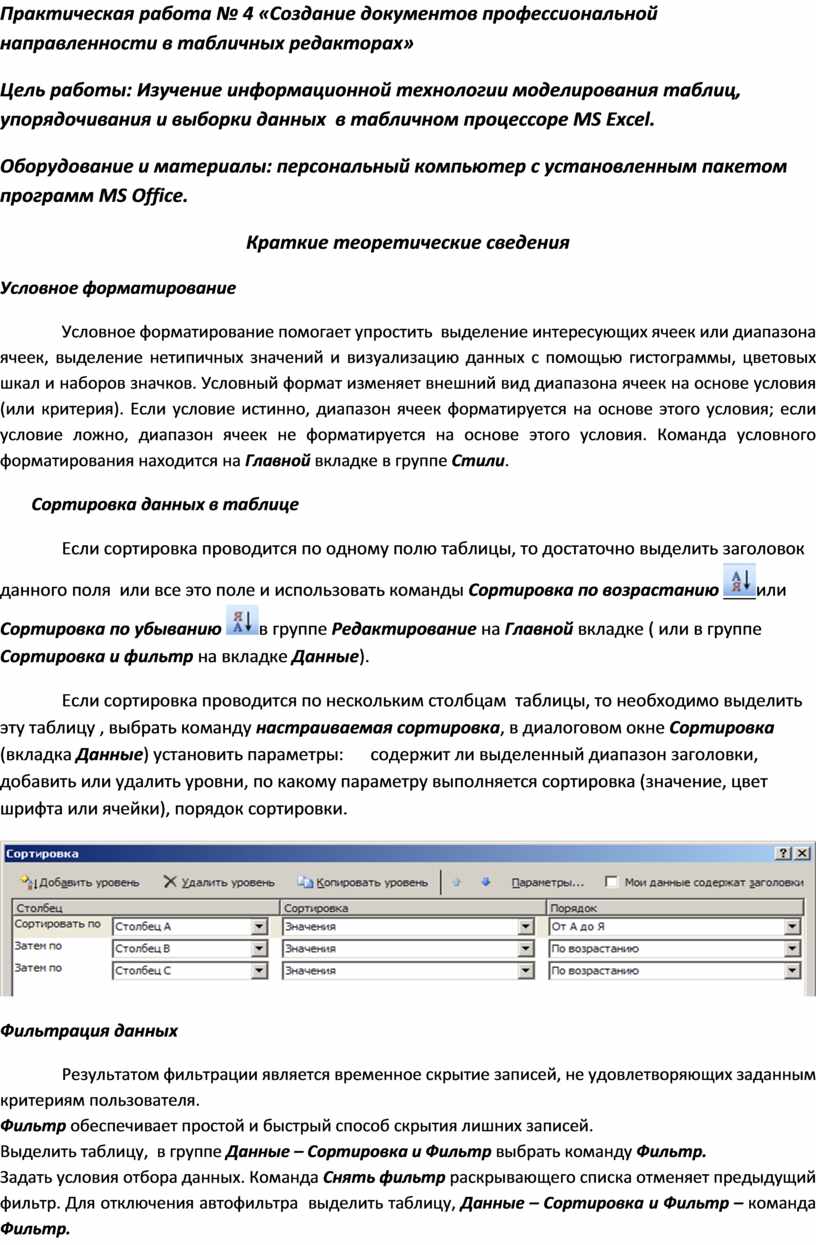Expand Значения dropdown in Сортировать по row

[x=526, y=927]
